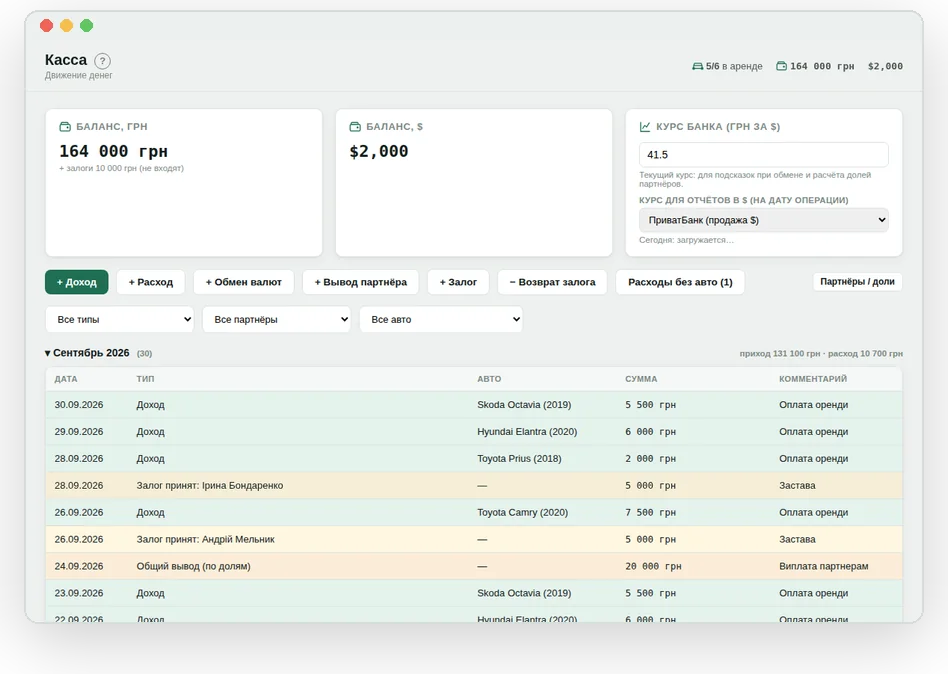Open the Партнёры / доли section
Screen dimensions: 948x674
pyautogui.click(x=857, y=282)
